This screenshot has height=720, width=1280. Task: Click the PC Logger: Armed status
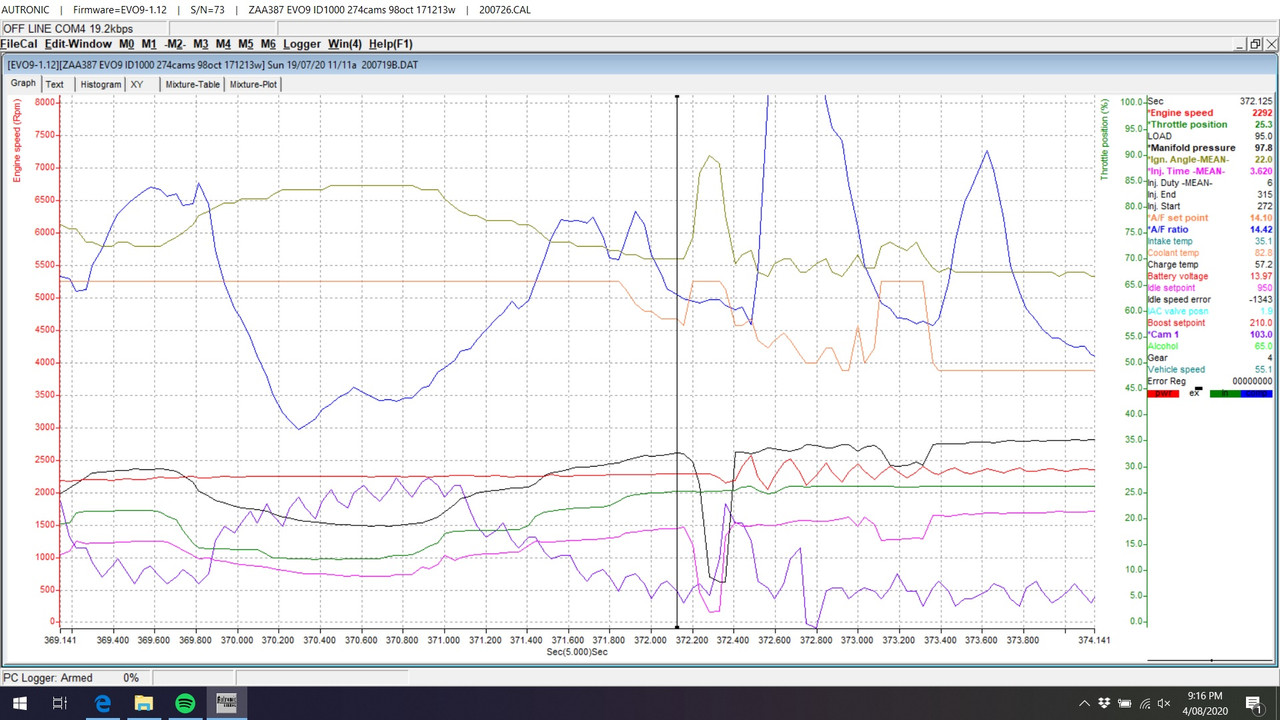tap(48, 678)
